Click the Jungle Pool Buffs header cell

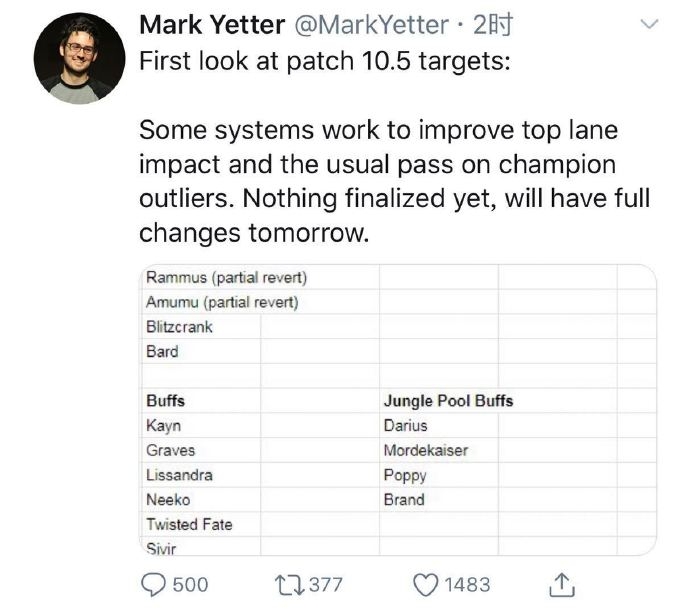coord(448,401)
